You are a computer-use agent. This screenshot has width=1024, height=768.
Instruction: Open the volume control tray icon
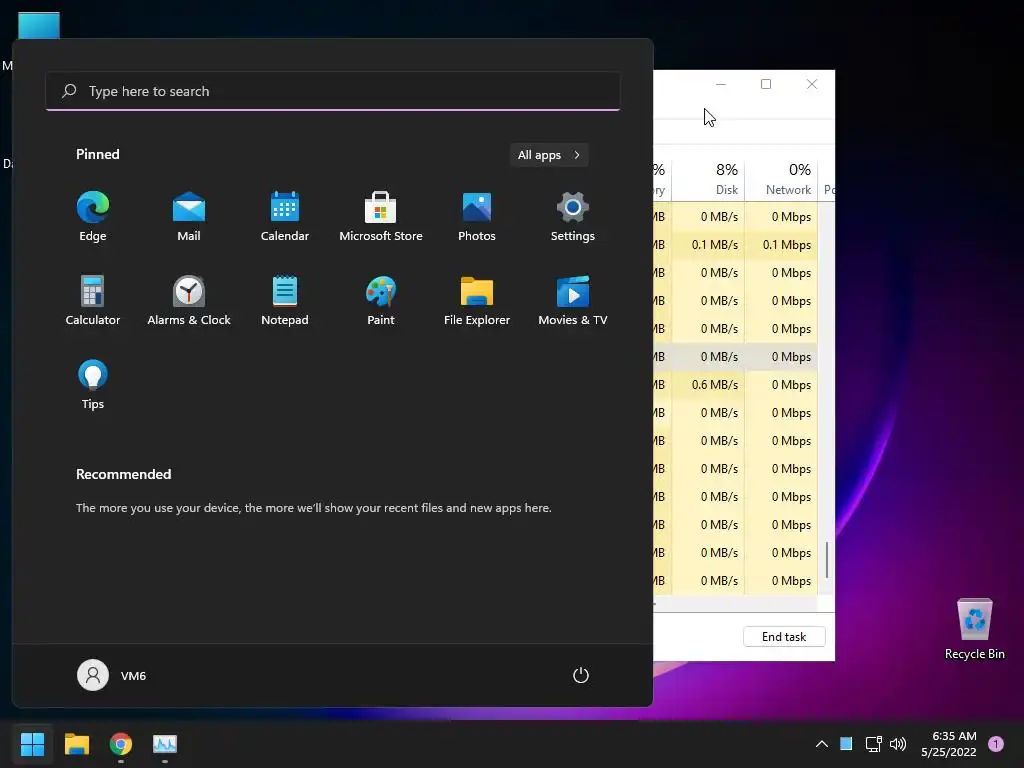(898, 744)
